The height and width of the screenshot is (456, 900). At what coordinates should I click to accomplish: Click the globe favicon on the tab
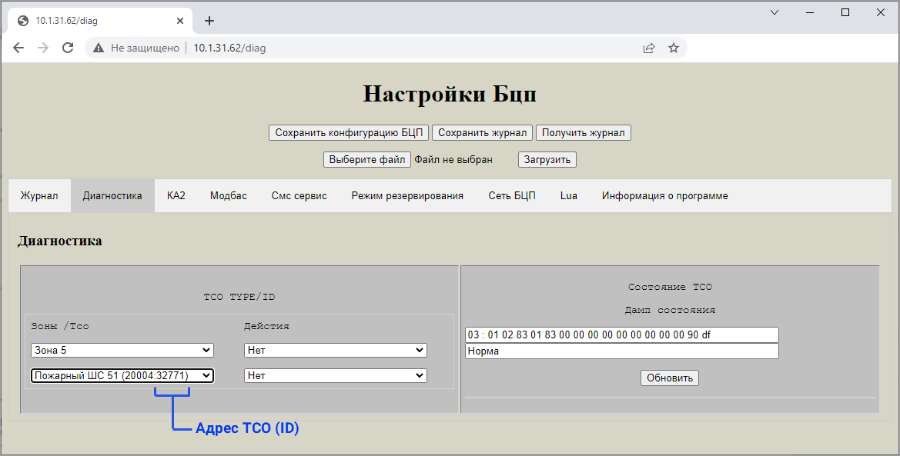pos(23,21)
